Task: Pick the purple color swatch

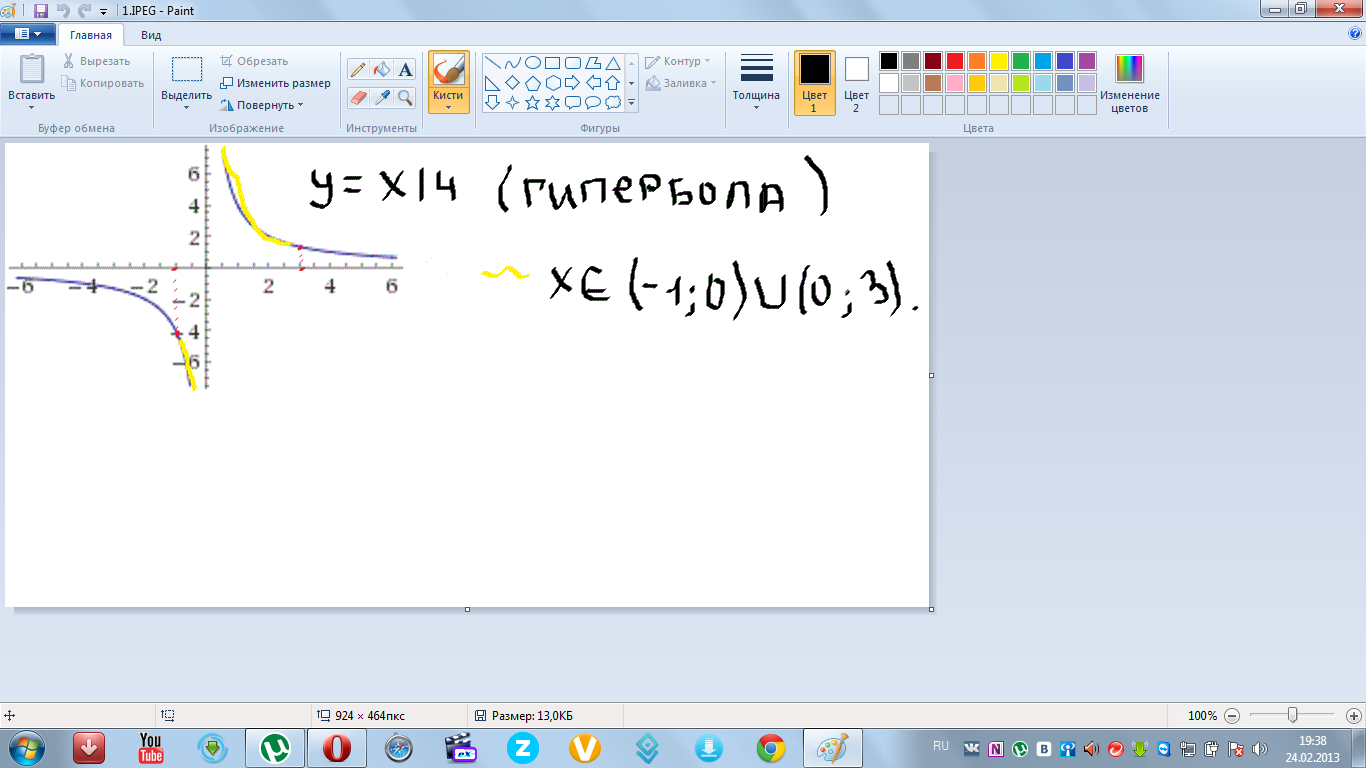Action: [x=1086, y=61]
